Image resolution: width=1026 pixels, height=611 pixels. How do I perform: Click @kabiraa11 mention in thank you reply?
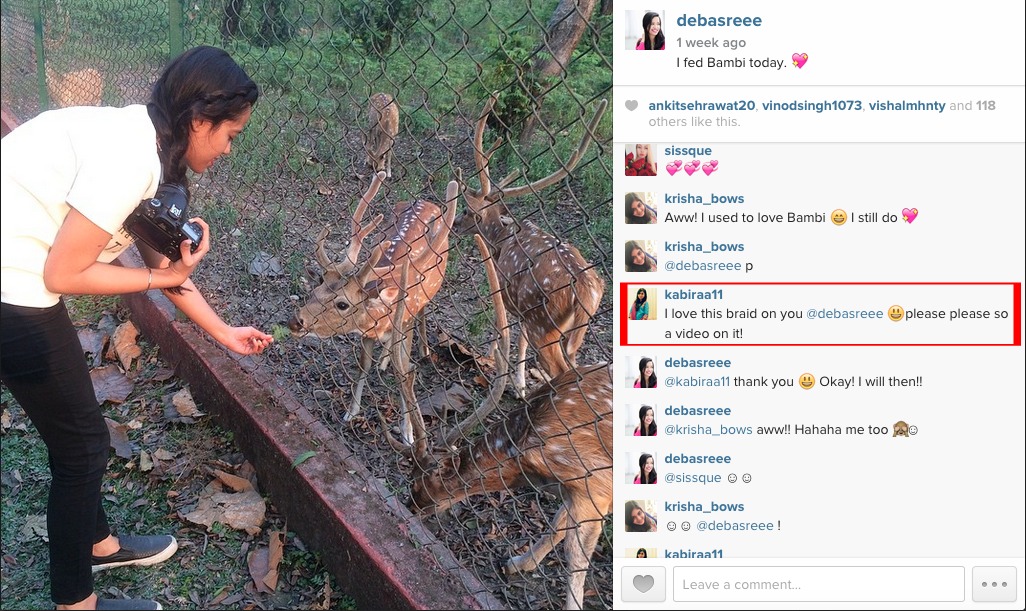697,382
